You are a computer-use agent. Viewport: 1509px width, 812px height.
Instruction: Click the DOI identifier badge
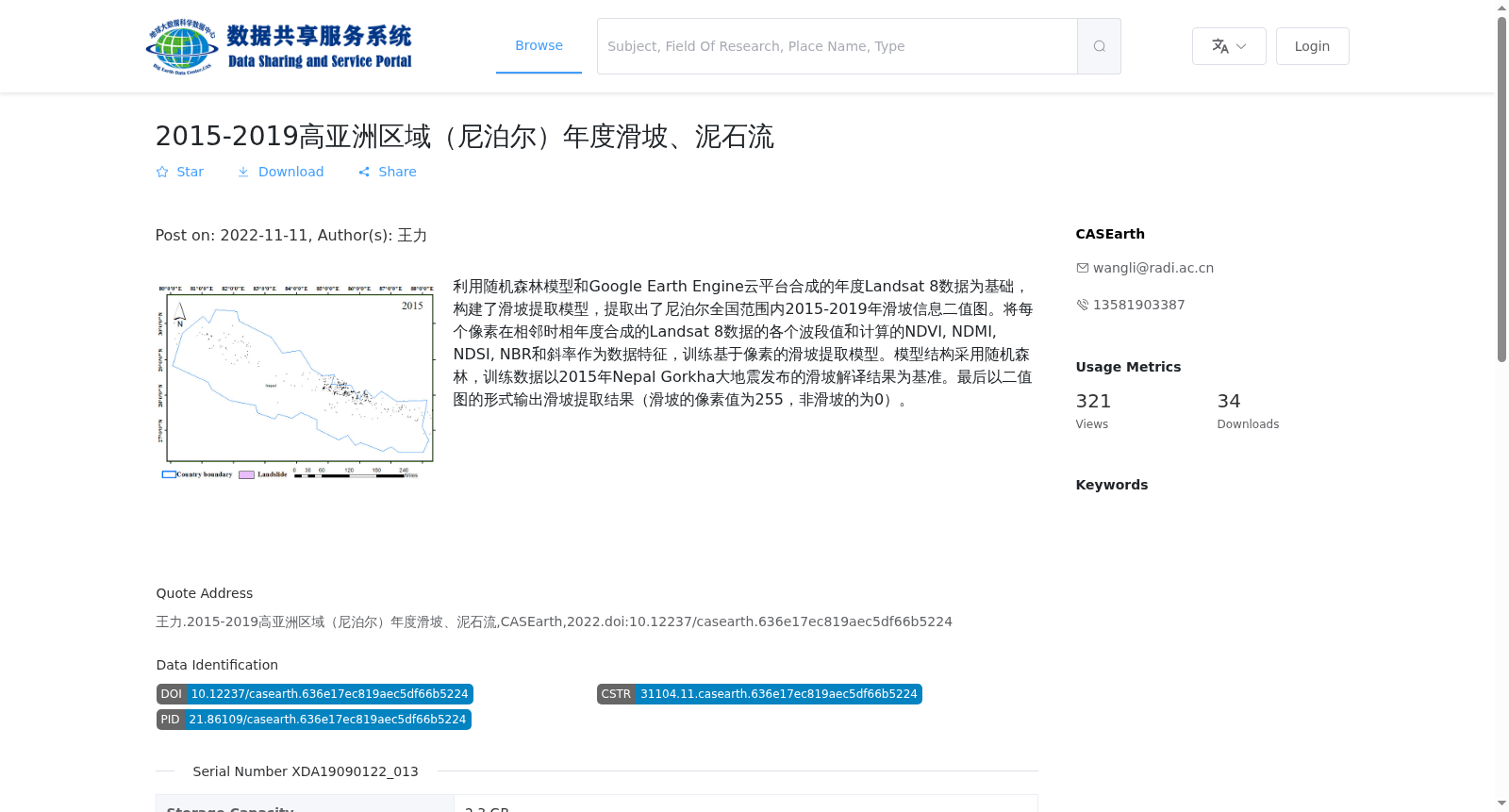314,694
